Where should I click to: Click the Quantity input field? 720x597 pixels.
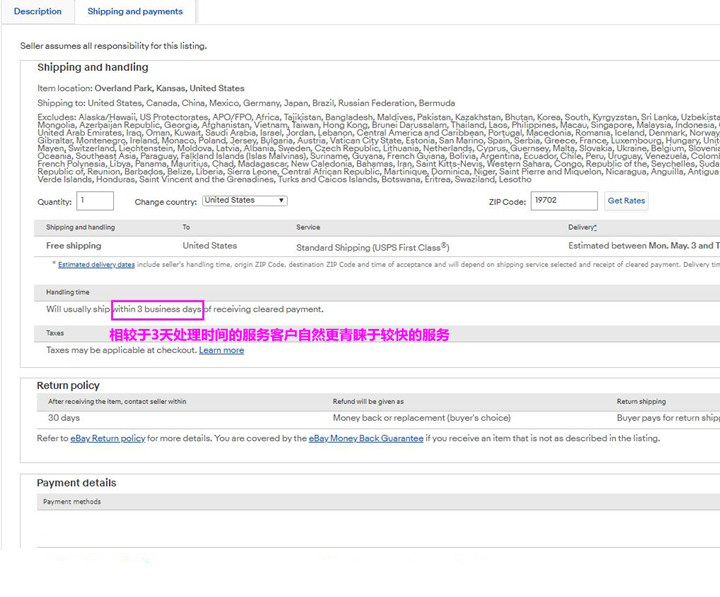(x=95, y=201)
